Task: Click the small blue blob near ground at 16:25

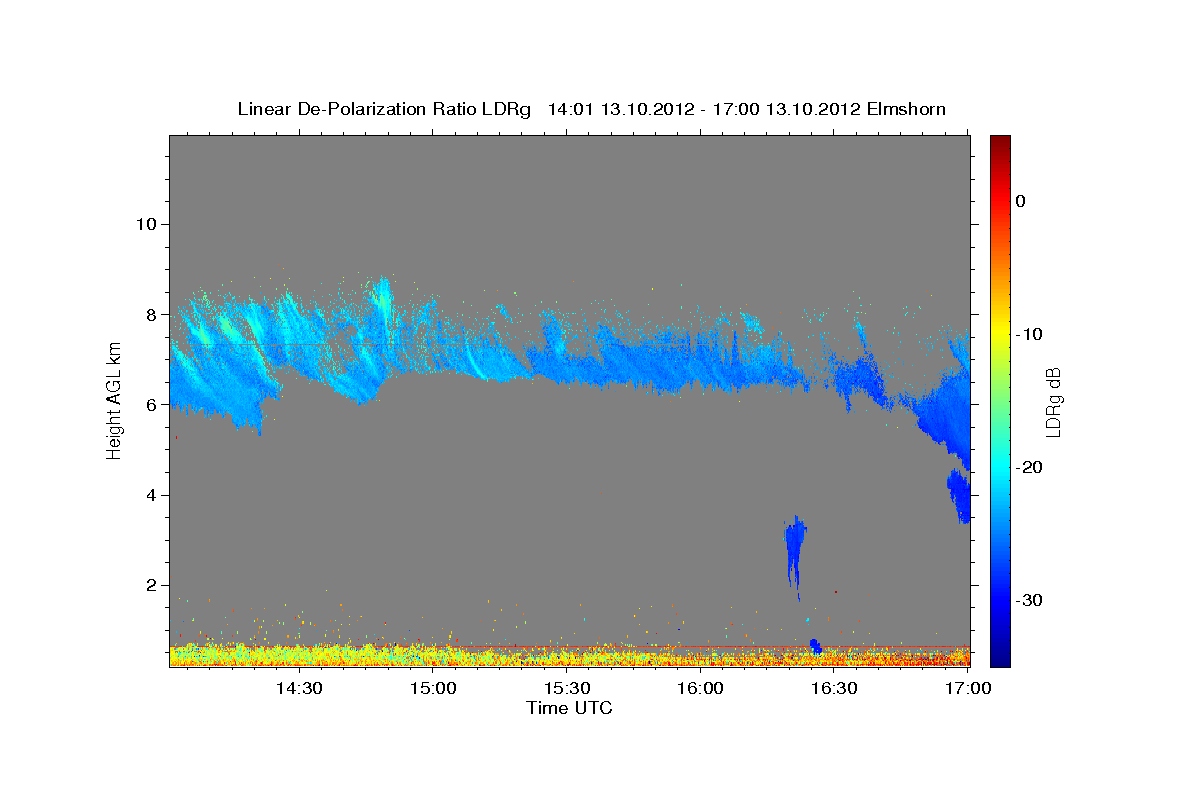Action: coord(816,647)
